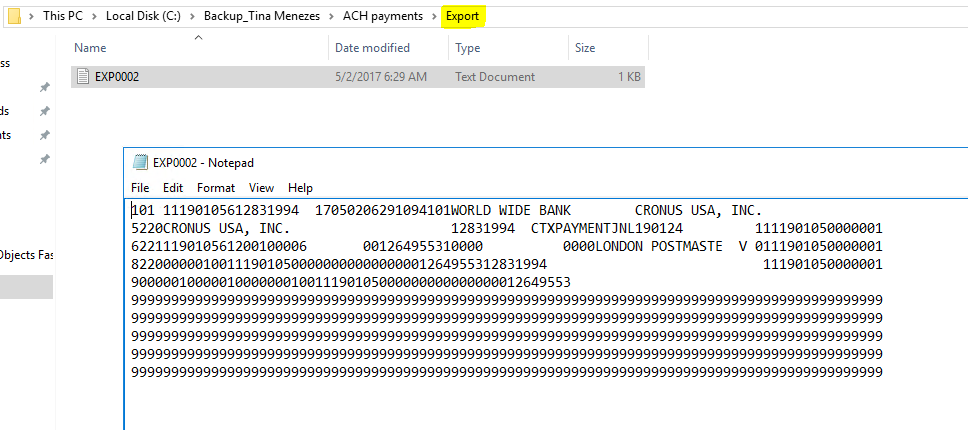Click the third pin icon in sidebar
This screenshot has height=430, width=968.
[44, 135]
